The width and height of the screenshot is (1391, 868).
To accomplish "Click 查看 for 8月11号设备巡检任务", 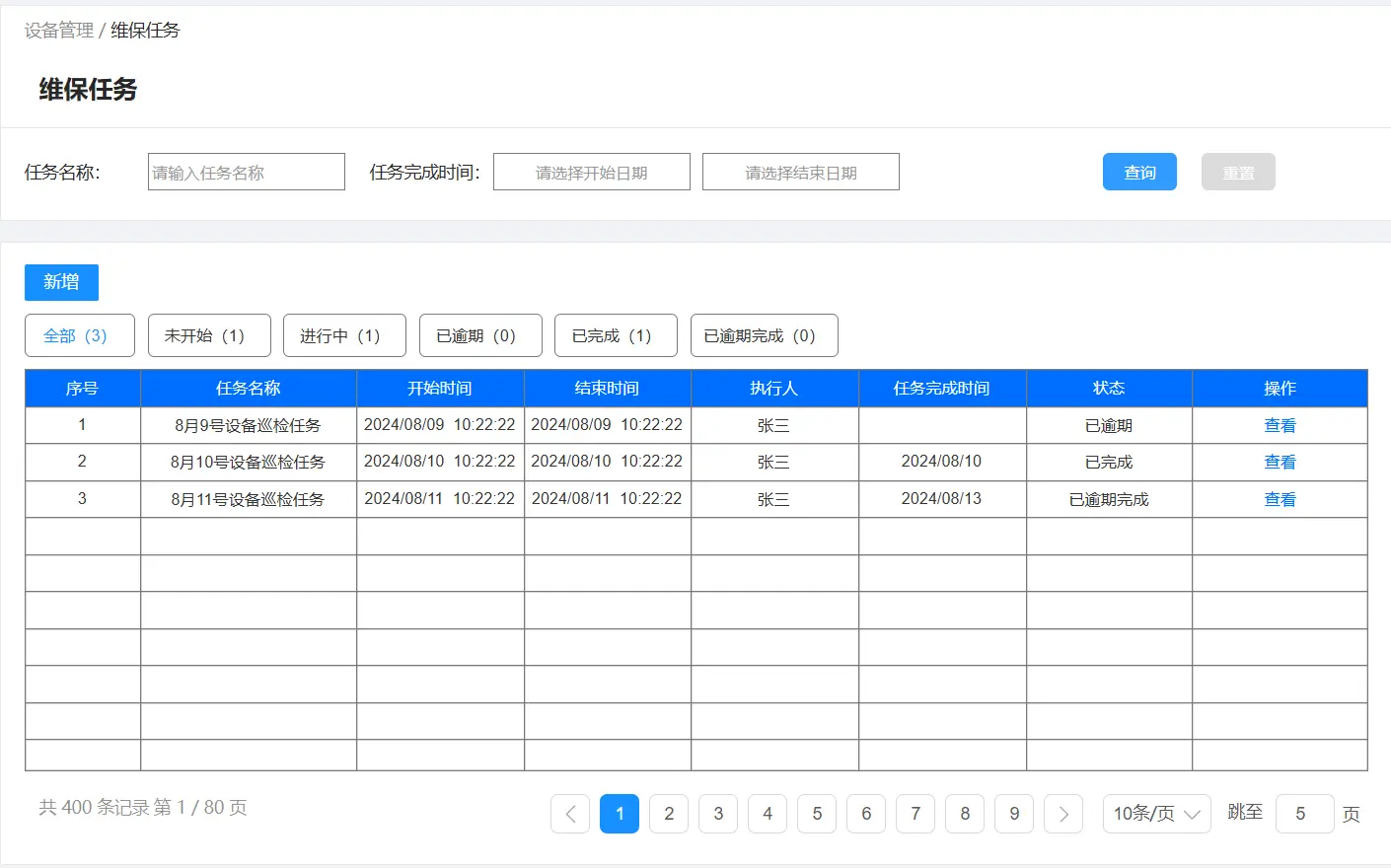I will pyautogui.click(x=1280, y=499).
